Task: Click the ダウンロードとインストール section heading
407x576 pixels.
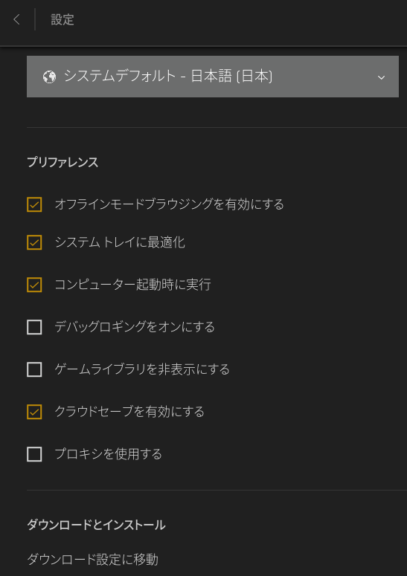Action: pyautogui.click(x=96, y=525)
